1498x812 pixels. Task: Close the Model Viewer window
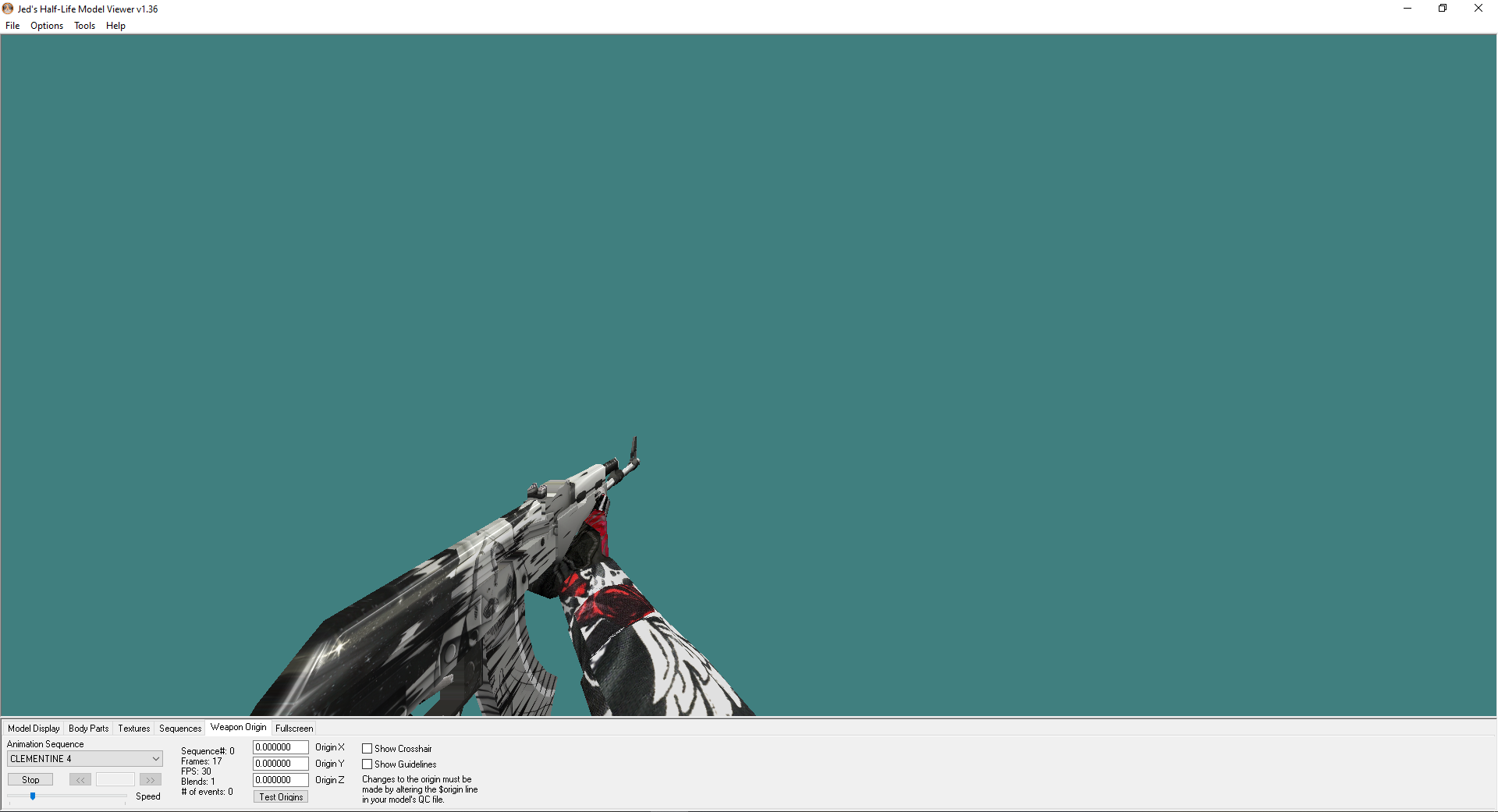pyautogui.click(x=1478, y=9)
